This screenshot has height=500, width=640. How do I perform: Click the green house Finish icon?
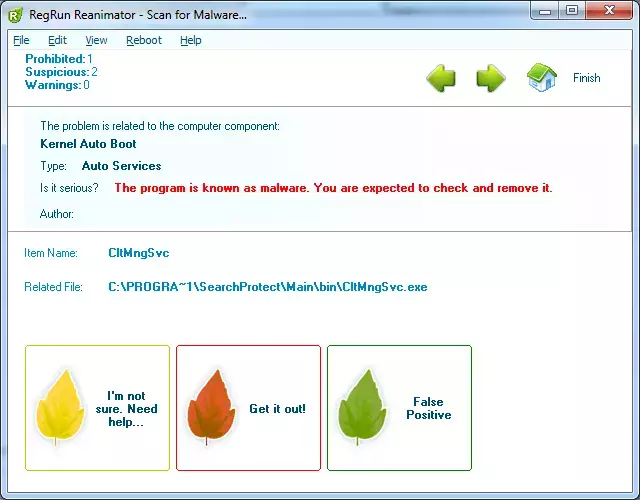tap(542, 77)
